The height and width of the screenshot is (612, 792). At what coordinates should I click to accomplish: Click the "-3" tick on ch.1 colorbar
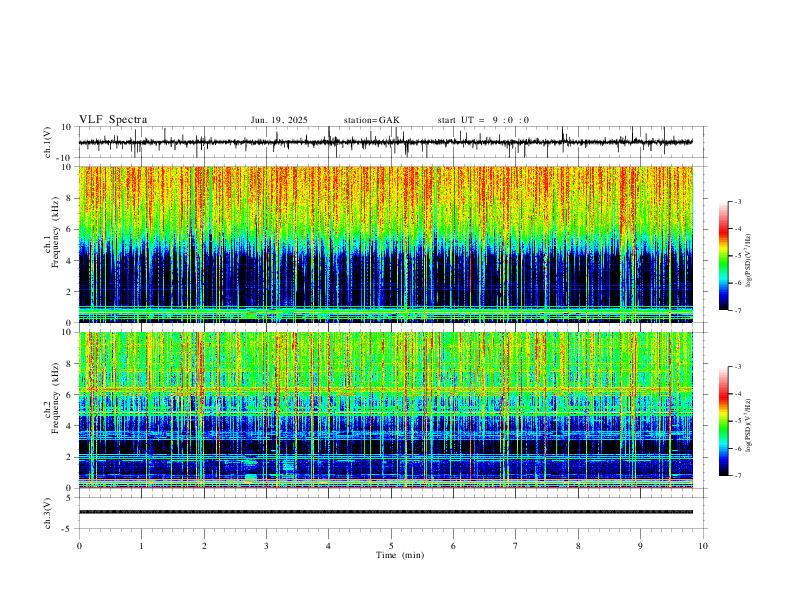(737, 201)
